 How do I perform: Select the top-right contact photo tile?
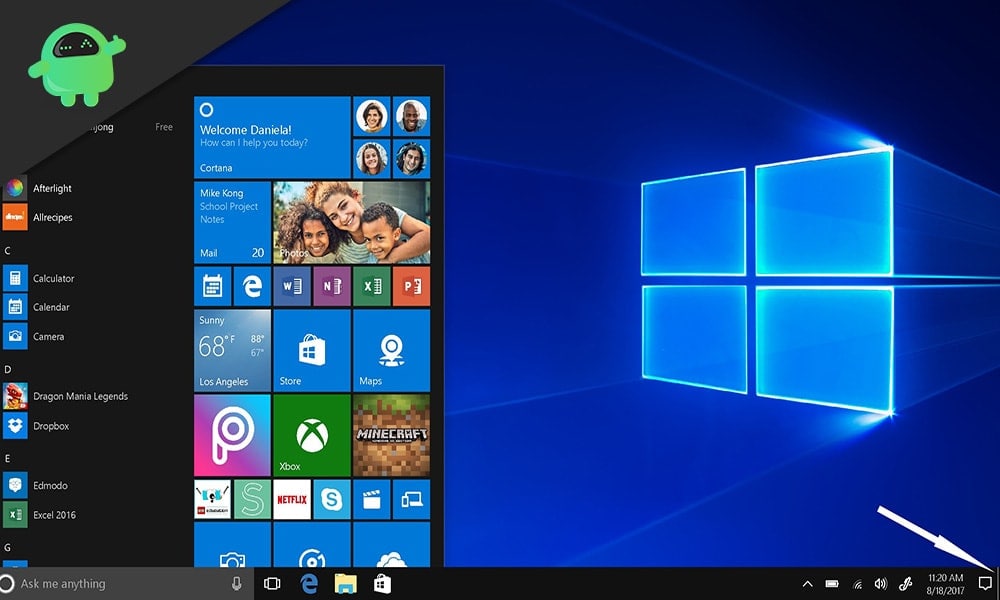(411, 116)
